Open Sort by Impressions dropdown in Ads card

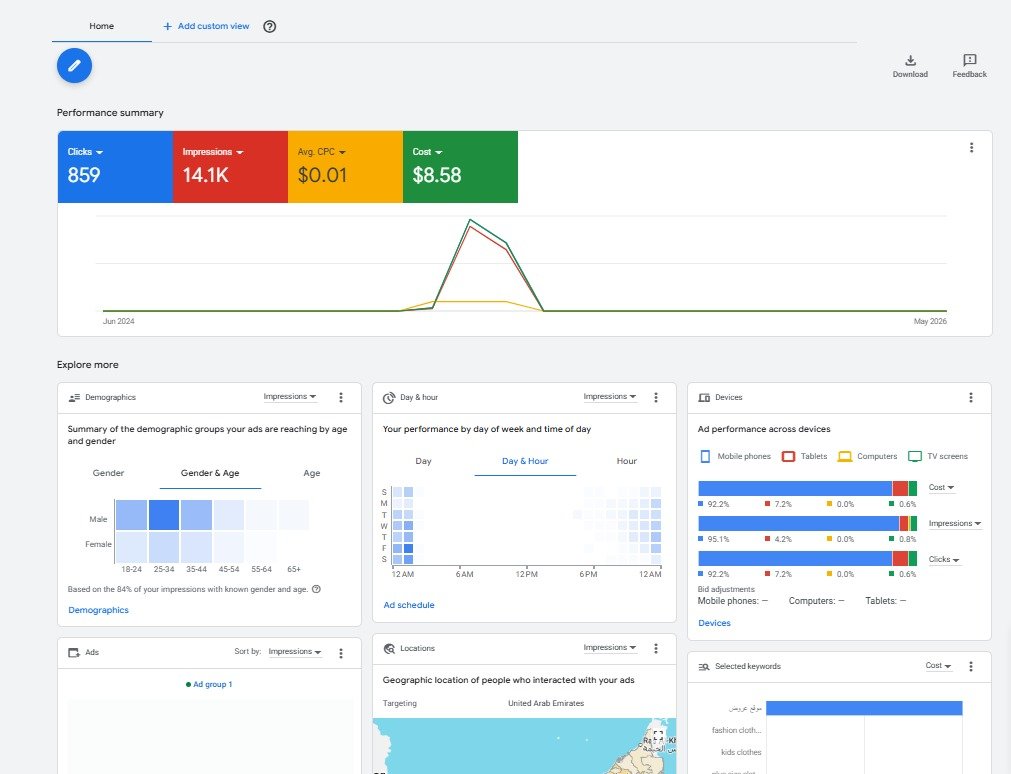pyautogui.click(x=295, y=651)
